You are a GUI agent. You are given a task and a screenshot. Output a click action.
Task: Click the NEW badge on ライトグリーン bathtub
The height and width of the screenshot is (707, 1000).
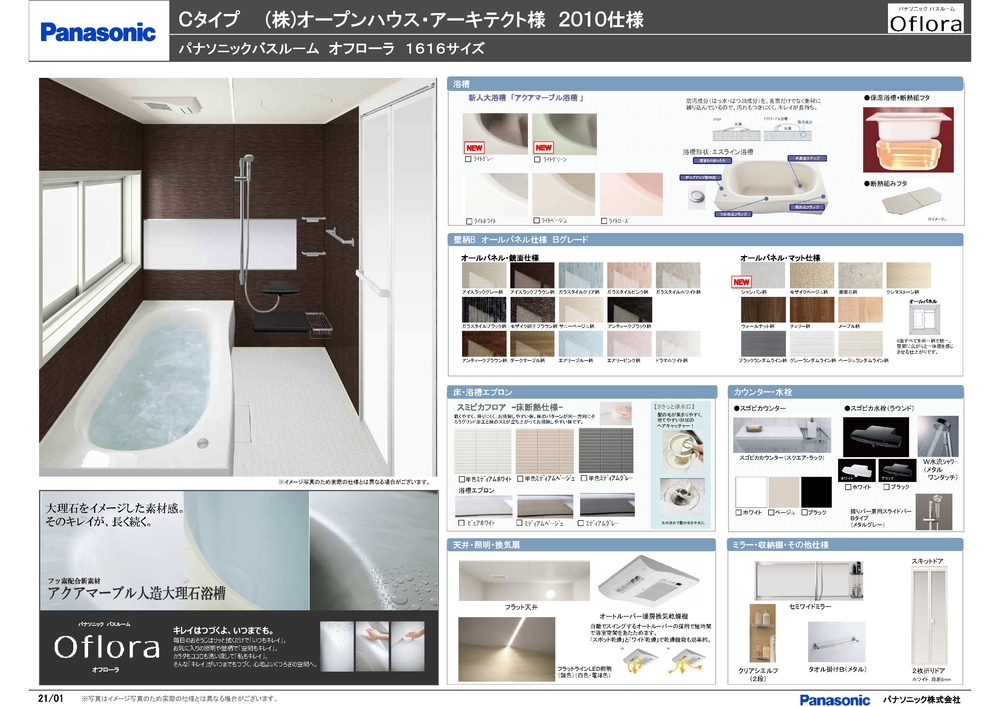[543, 147]
